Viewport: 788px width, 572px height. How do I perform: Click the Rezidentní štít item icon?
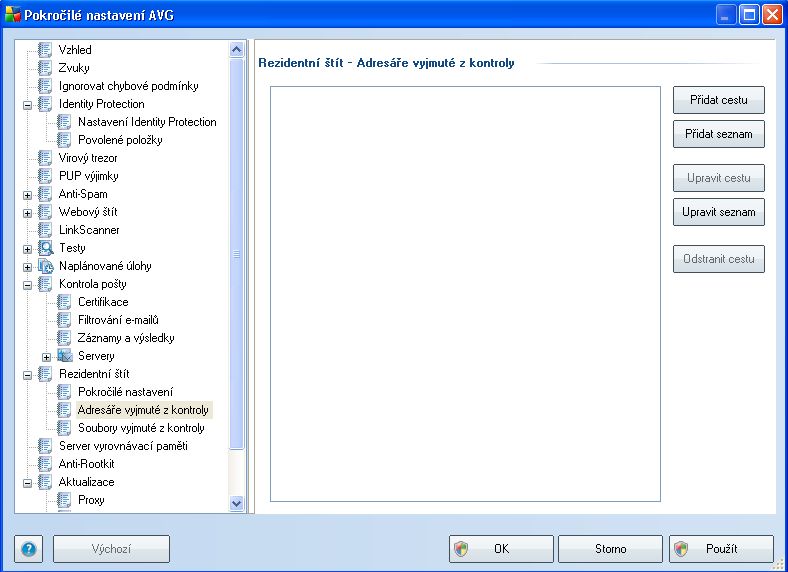click(x=45, y=374)
